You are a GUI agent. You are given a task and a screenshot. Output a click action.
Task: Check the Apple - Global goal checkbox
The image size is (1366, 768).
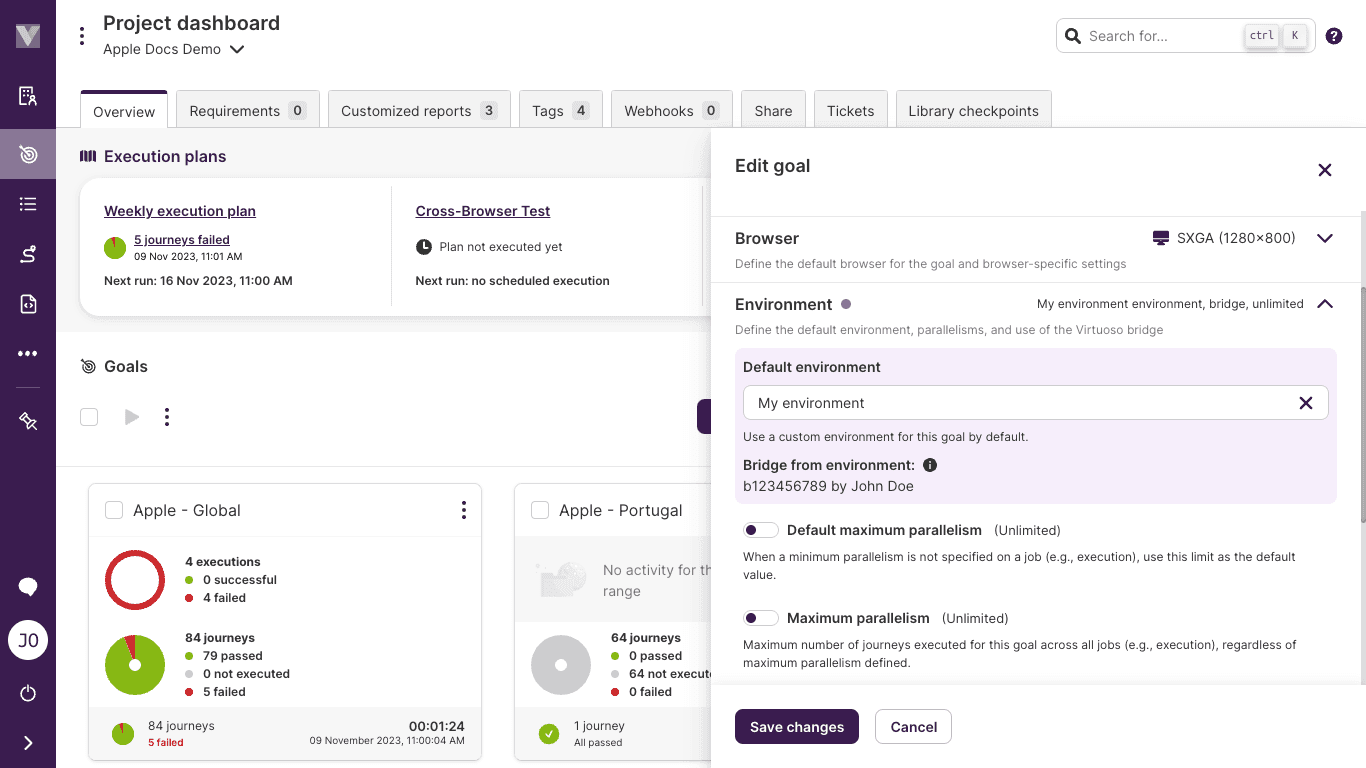click(113, 510)
